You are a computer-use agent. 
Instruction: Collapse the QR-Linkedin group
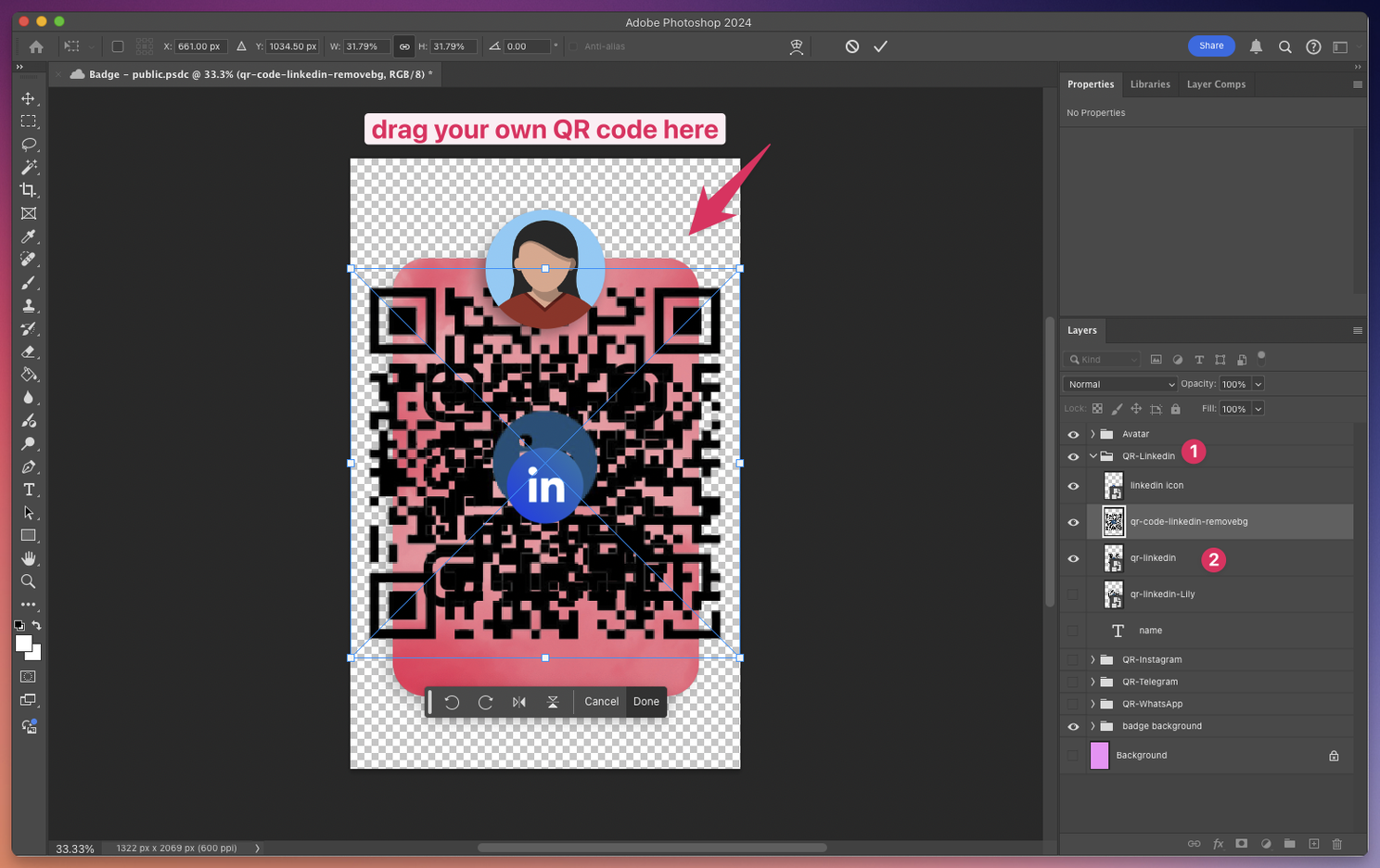[x=1092, y=456]
